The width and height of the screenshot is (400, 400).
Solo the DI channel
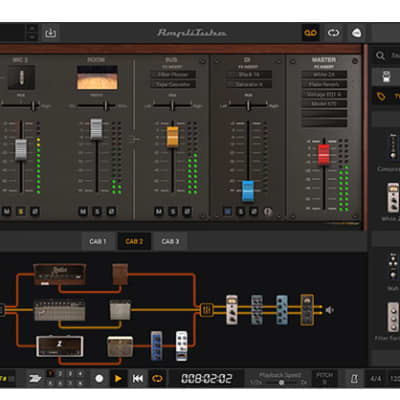pos(241,211)
